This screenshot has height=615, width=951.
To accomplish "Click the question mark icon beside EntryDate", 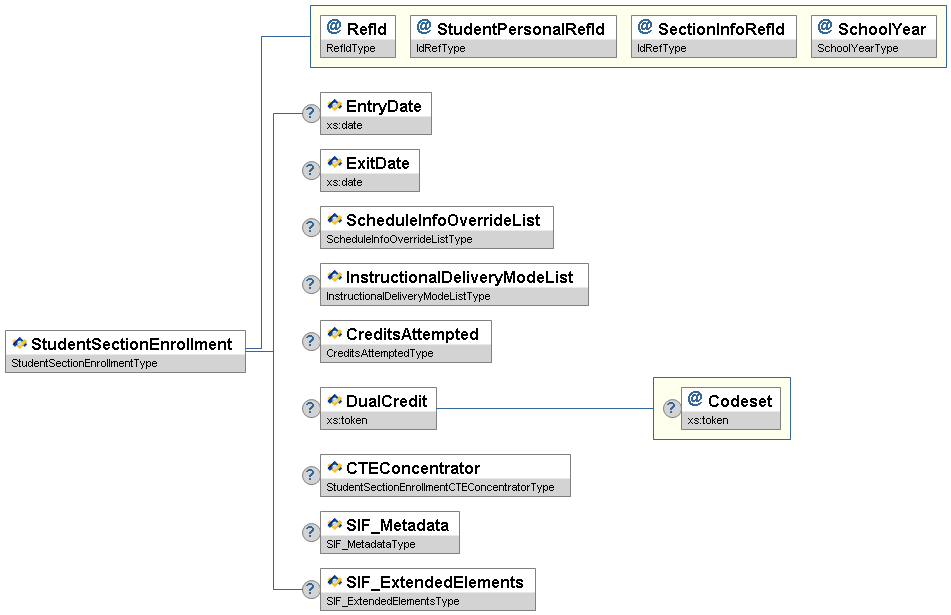I will [x=310, y=114].
